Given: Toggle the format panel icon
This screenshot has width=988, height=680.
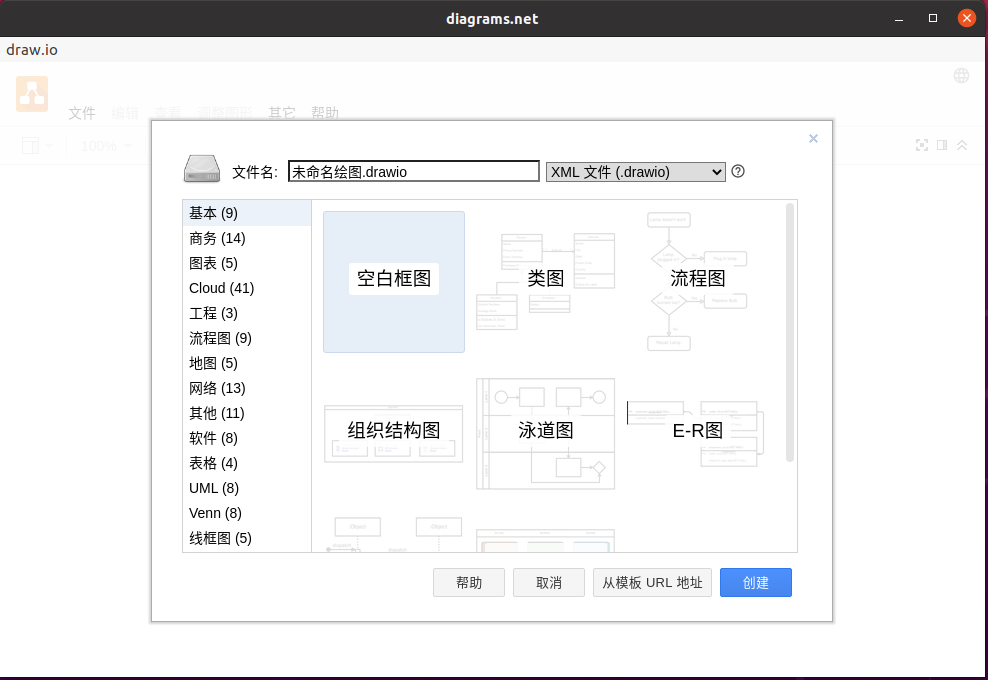Looking at the screenshot, I should 942,146.
